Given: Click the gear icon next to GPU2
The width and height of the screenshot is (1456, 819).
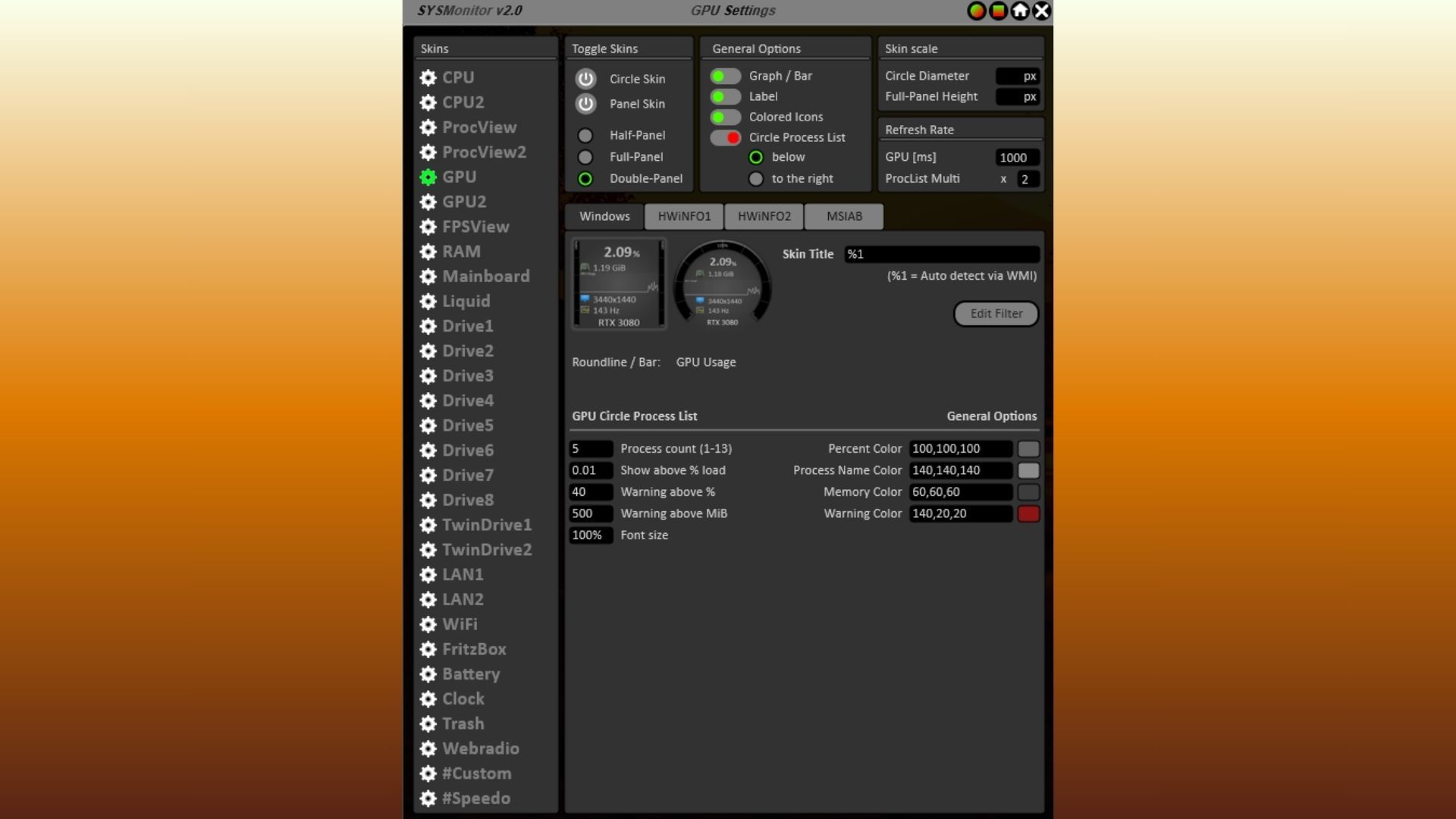Looking at the screenshot, I should pyautogui.click(x=428, y=202).
